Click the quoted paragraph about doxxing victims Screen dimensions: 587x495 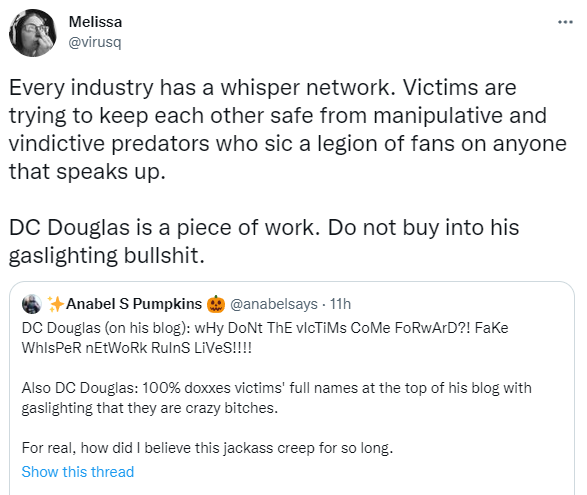click(277, 398)
